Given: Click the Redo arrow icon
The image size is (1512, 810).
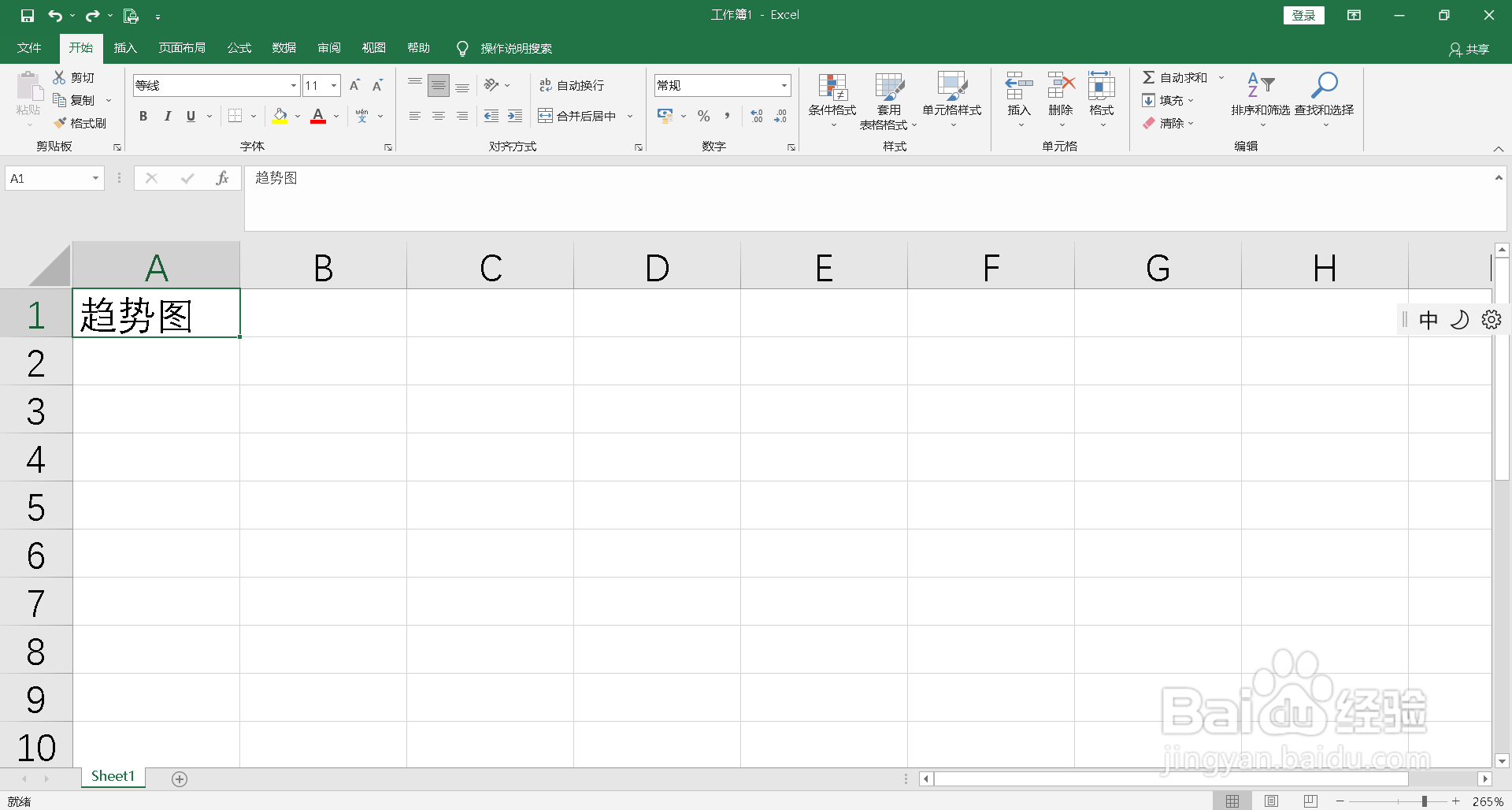Looking at the screenshot, I should (92, 16).
